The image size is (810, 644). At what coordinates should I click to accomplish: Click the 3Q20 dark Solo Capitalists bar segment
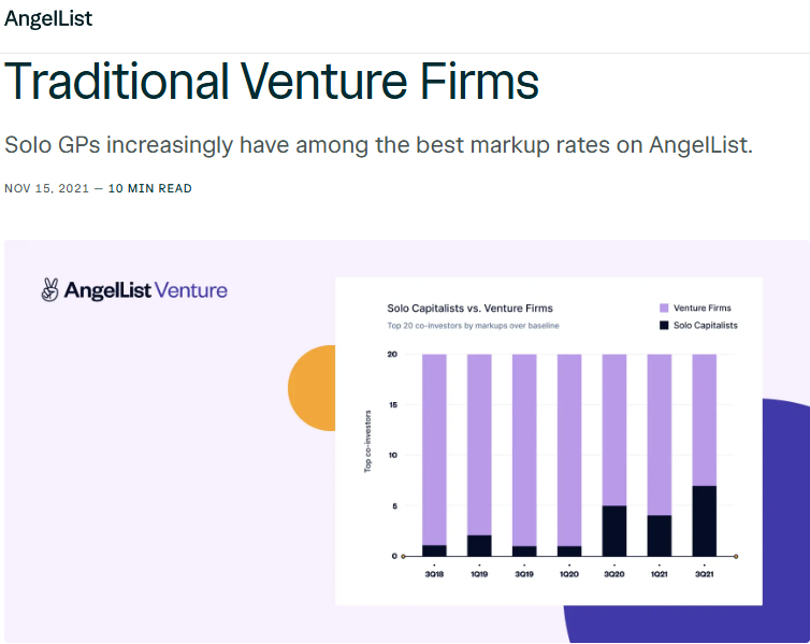[x=614, y=531]
